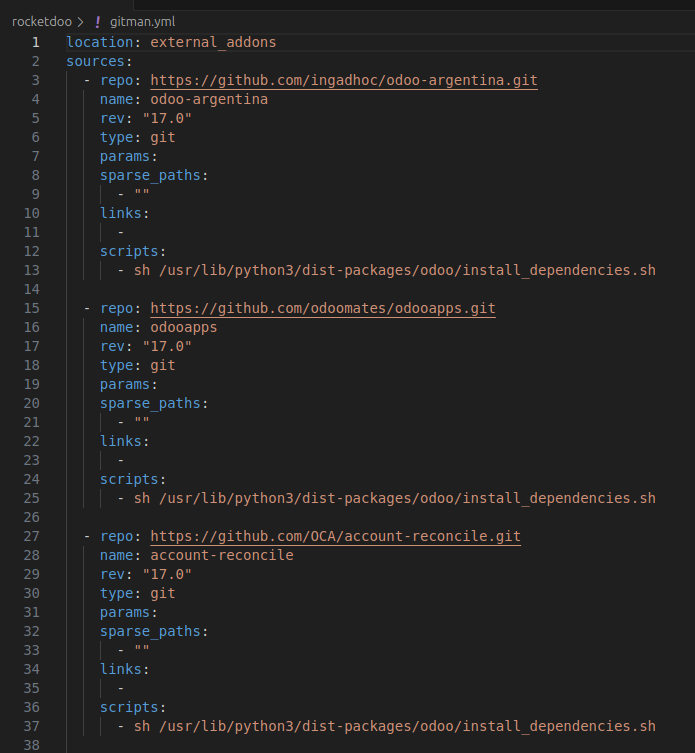Click the 'scripts' key on line 24
The height and width of the screenshot is (753, 695).
[129, 479]
